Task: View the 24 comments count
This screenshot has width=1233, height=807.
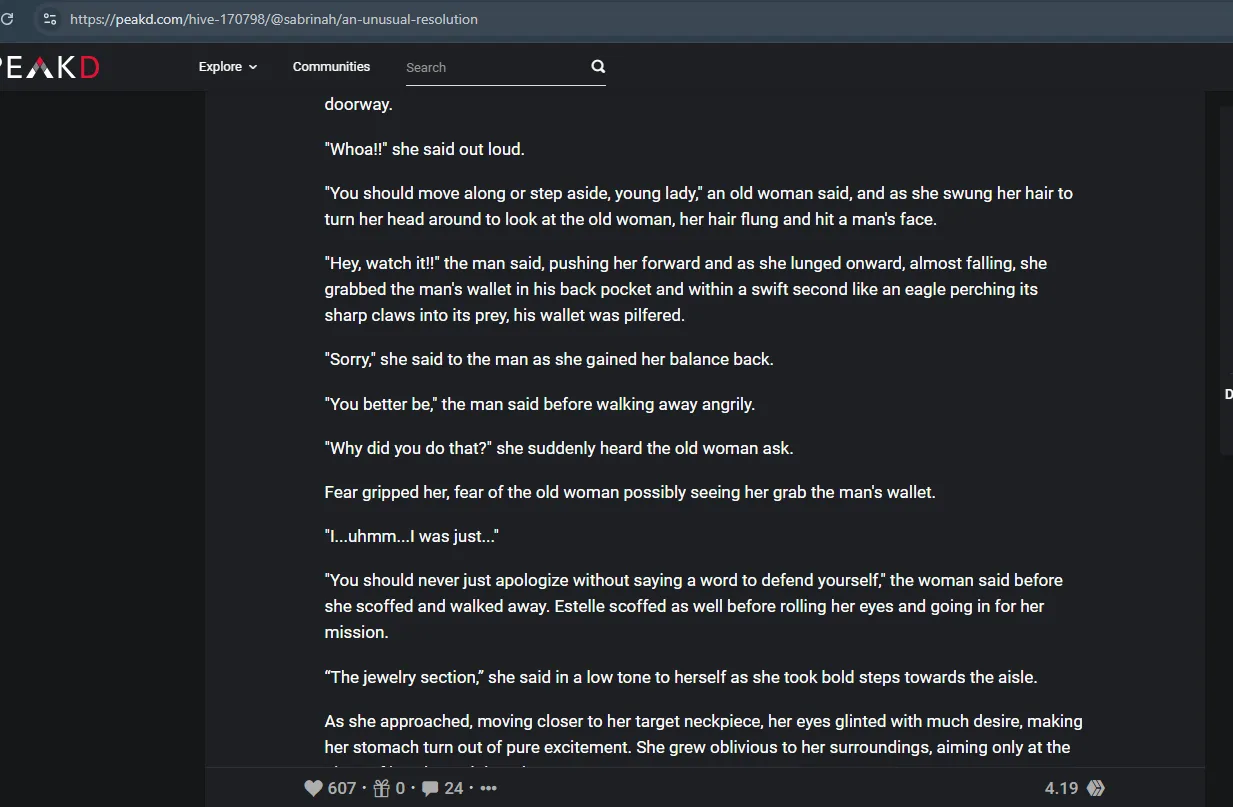Action: tap(454, 788)
